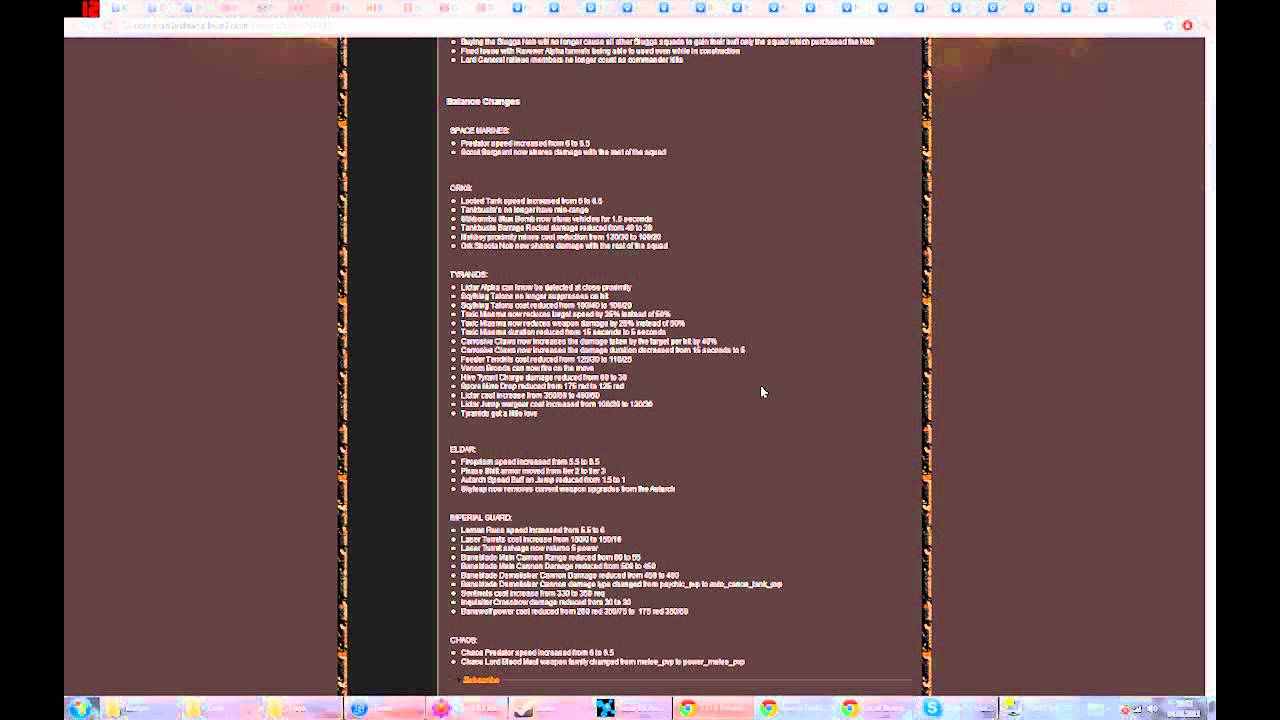
Task: Click the red extension icon beside the star
Action: (1187, 25)
